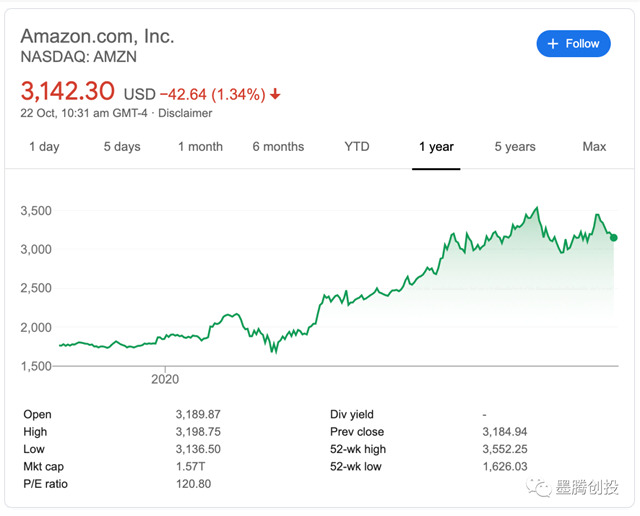Click the green end-point dot on chart
This screenshot has width=640, height=516.
613,238
